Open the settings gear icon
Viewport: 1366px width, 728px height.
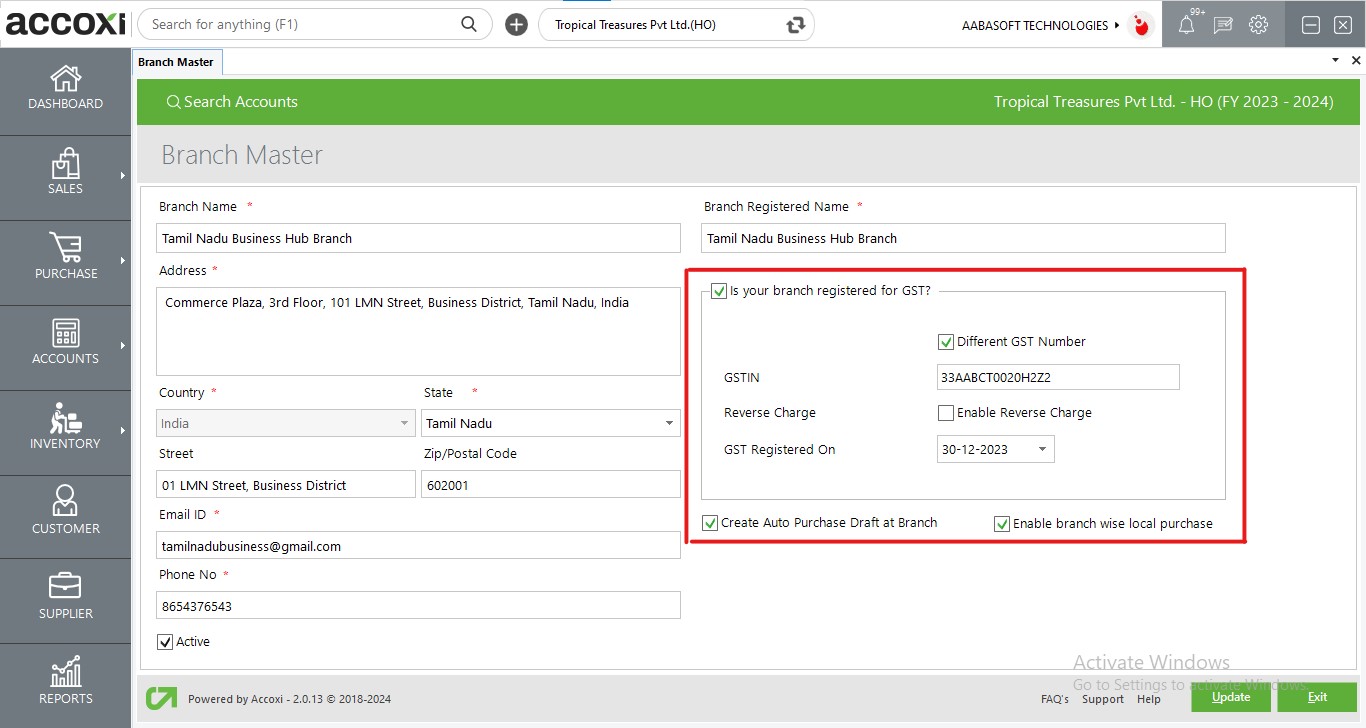tap(1258, 25)
